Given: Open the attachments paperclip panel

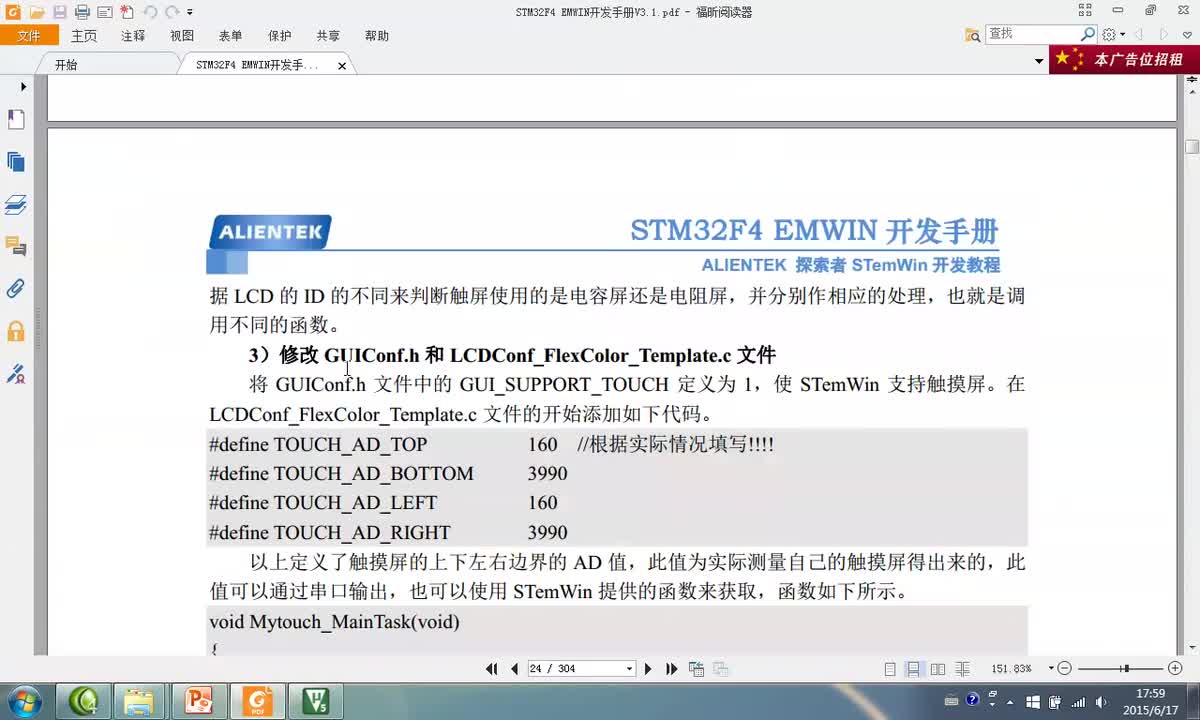Looking at the screenshot, I should [16, 289].
